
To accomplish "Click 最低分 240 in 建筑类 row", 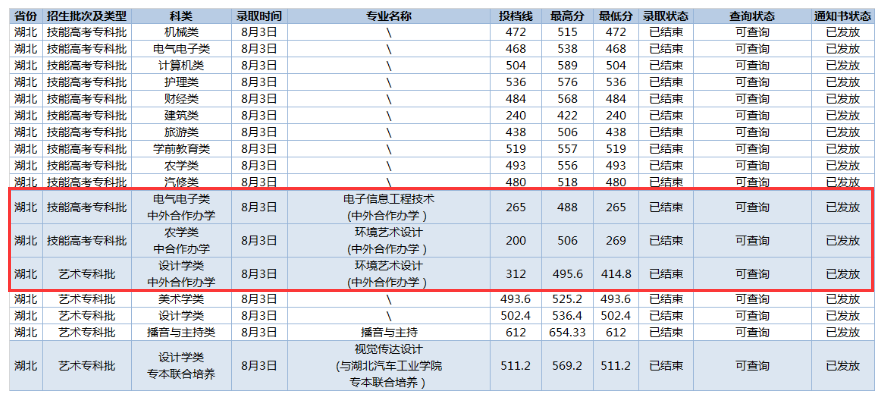I will tap(616, 115).
